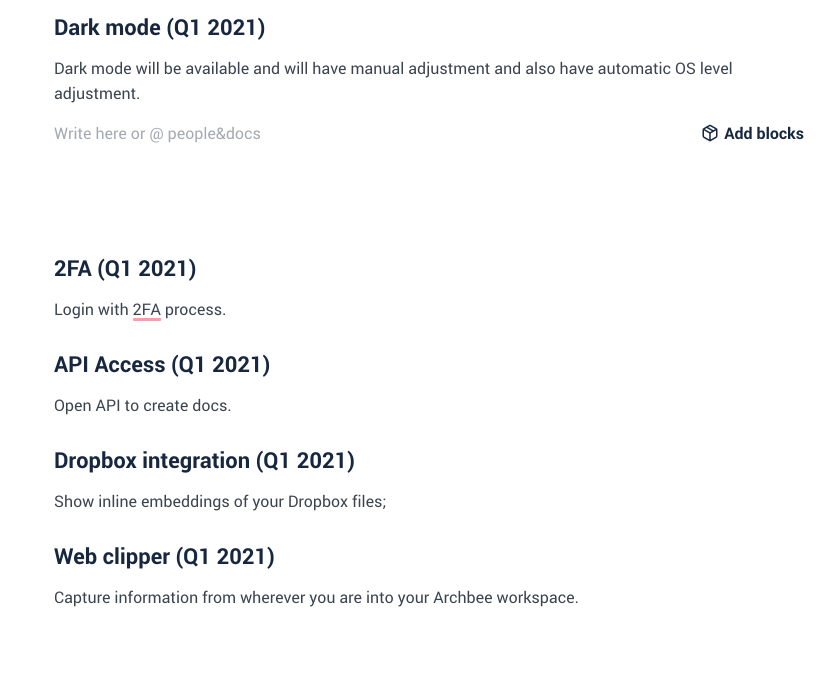The height and width of the screenshot is (694, 830).
Task: Click the underlined 2FA word in the paragraph
Action: pos(147,310)
